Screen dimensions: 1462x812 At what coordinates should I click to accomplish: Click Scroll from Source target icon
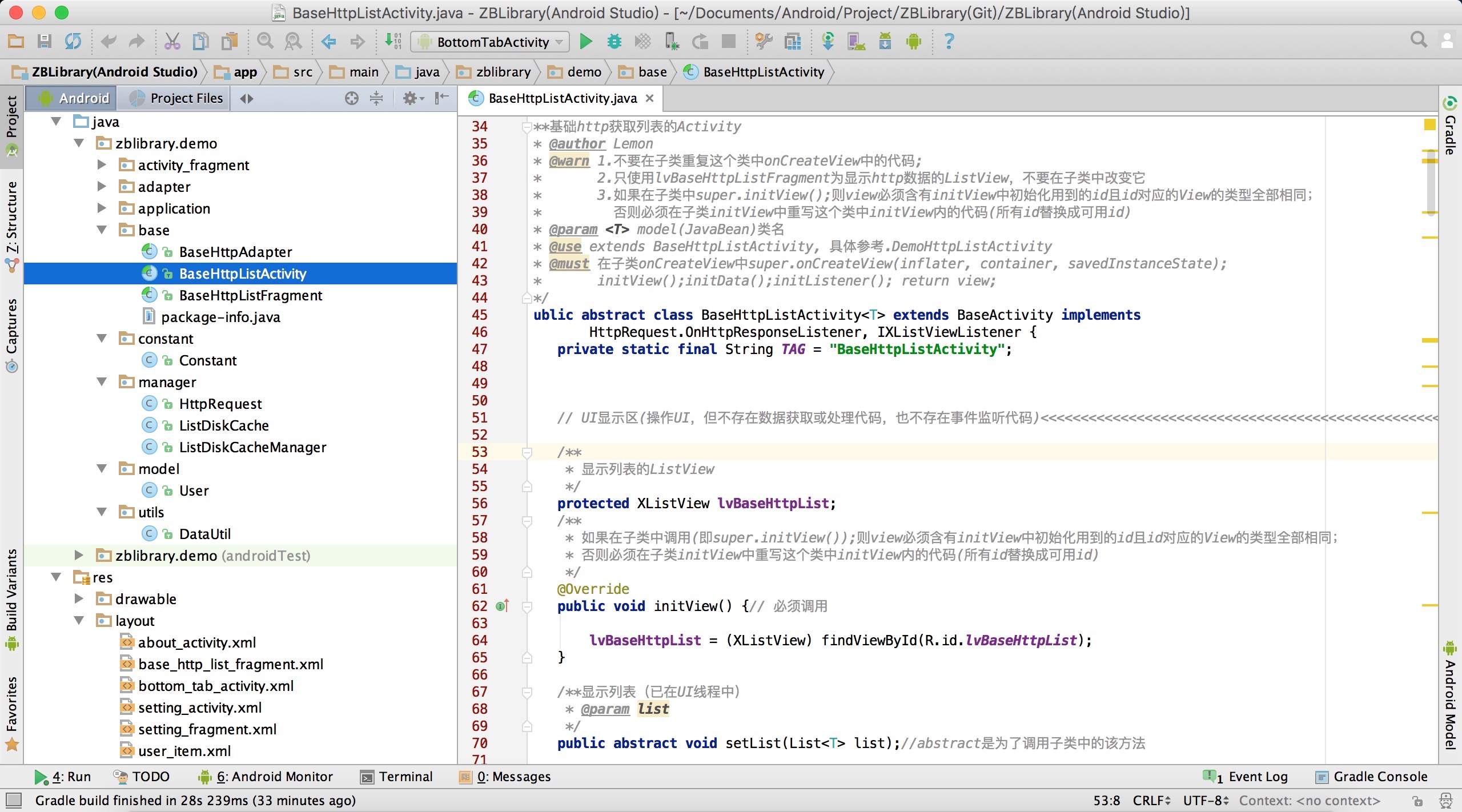click(352, 98)
